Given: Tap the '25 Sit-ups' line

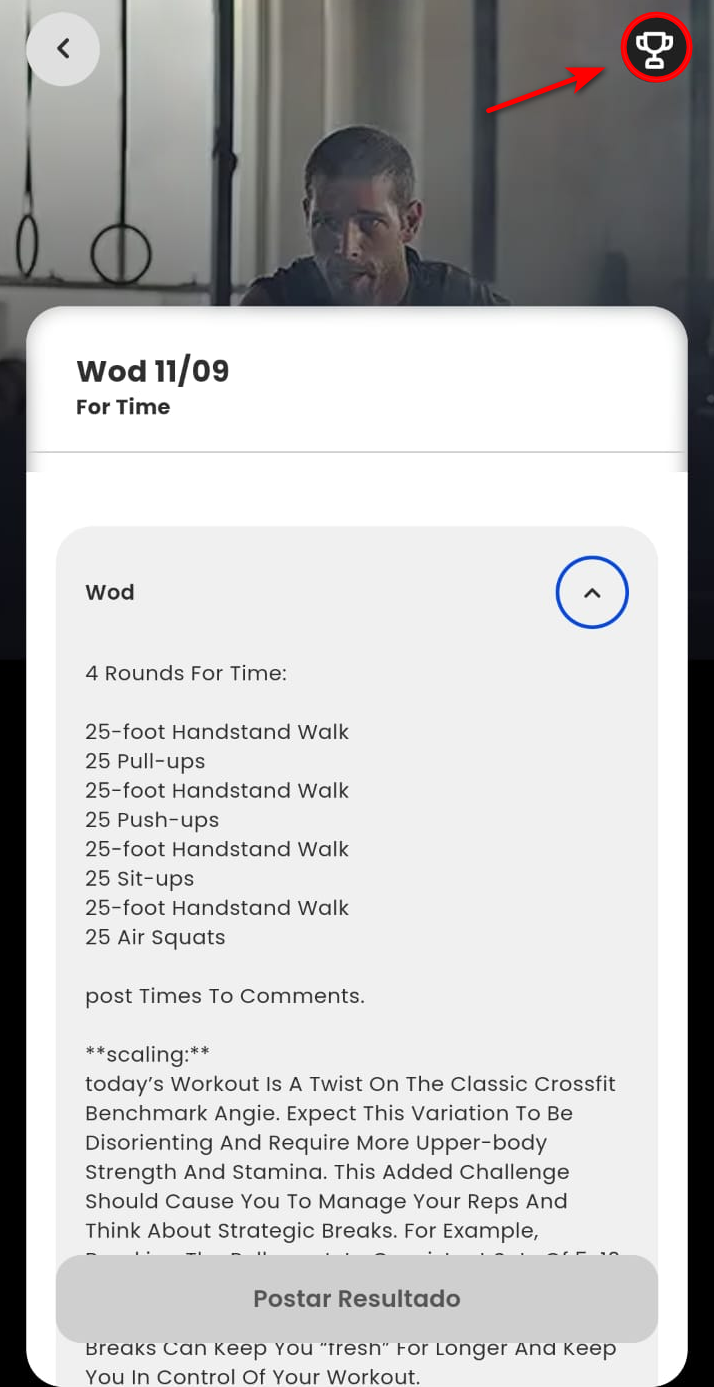Looking at the screenshot, I should pyautogui.click(x=140, y=879).
